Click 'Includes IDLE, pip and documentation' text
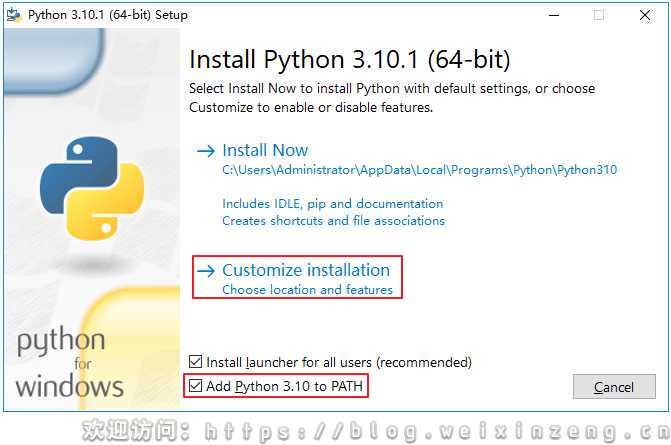 pyautogui.click(x=333, y=204)
